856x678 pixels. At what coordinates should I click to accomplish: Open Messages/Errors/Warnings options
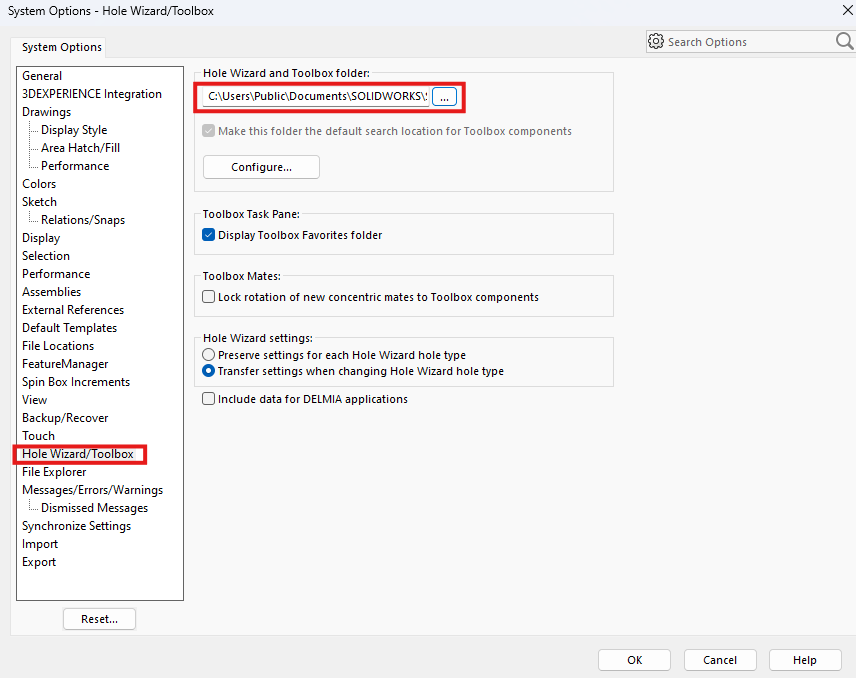(x=92, y=490)
